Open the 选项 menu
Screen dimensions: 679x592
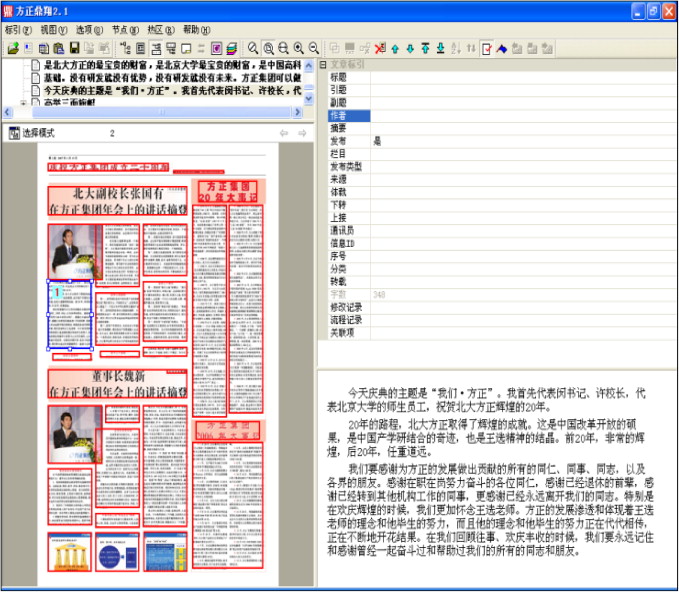(89, 30)
